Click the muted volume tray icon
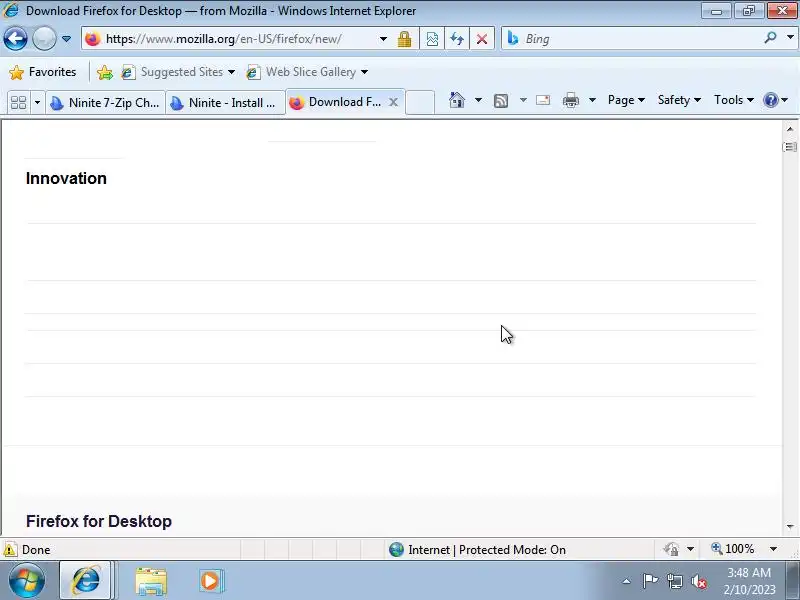The width and height of the screenshot is (800, 600). (698, 581)
